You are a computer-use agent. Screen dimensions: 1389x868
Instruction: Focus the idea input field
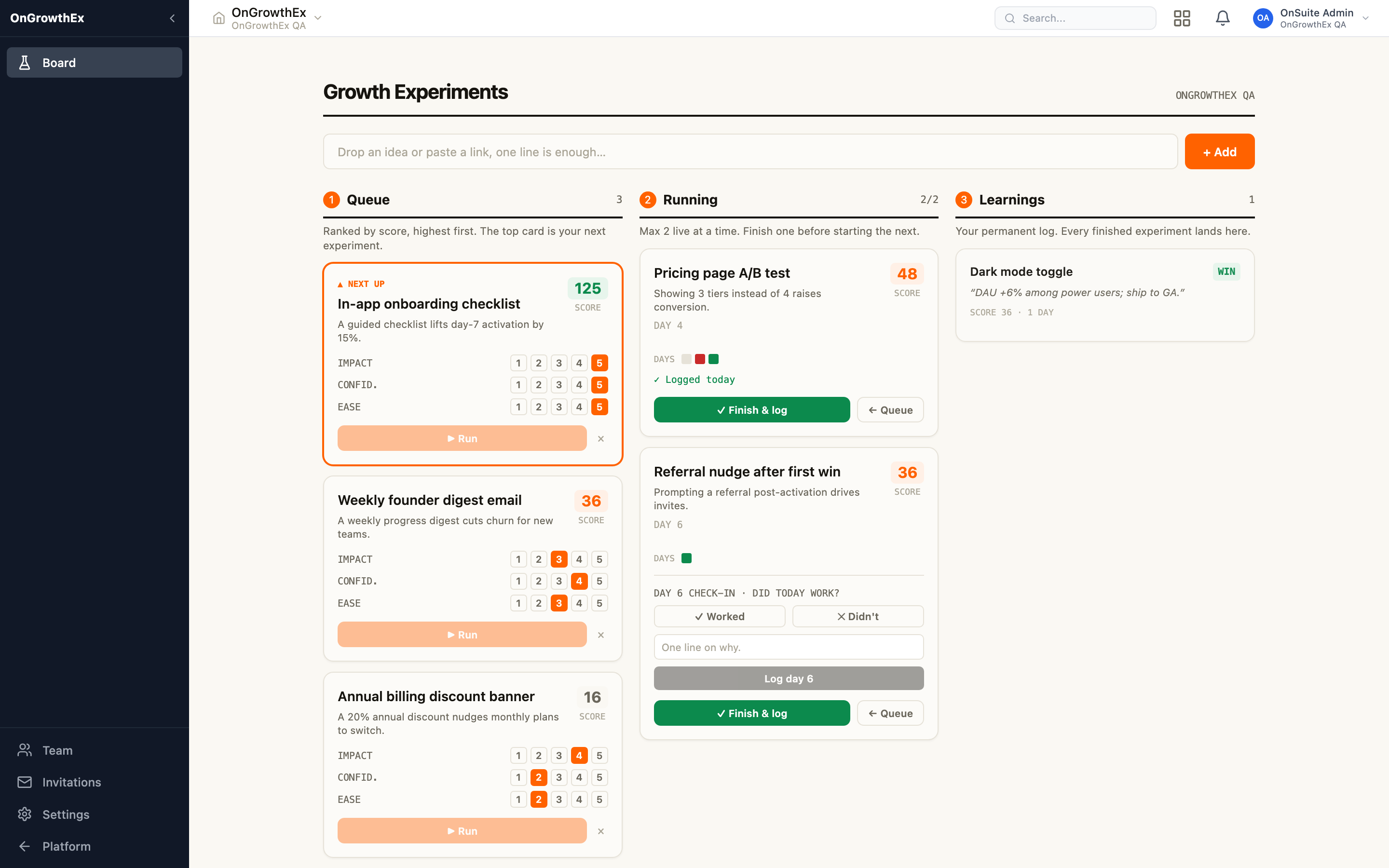pyautogui.click(x=750, y=151)
